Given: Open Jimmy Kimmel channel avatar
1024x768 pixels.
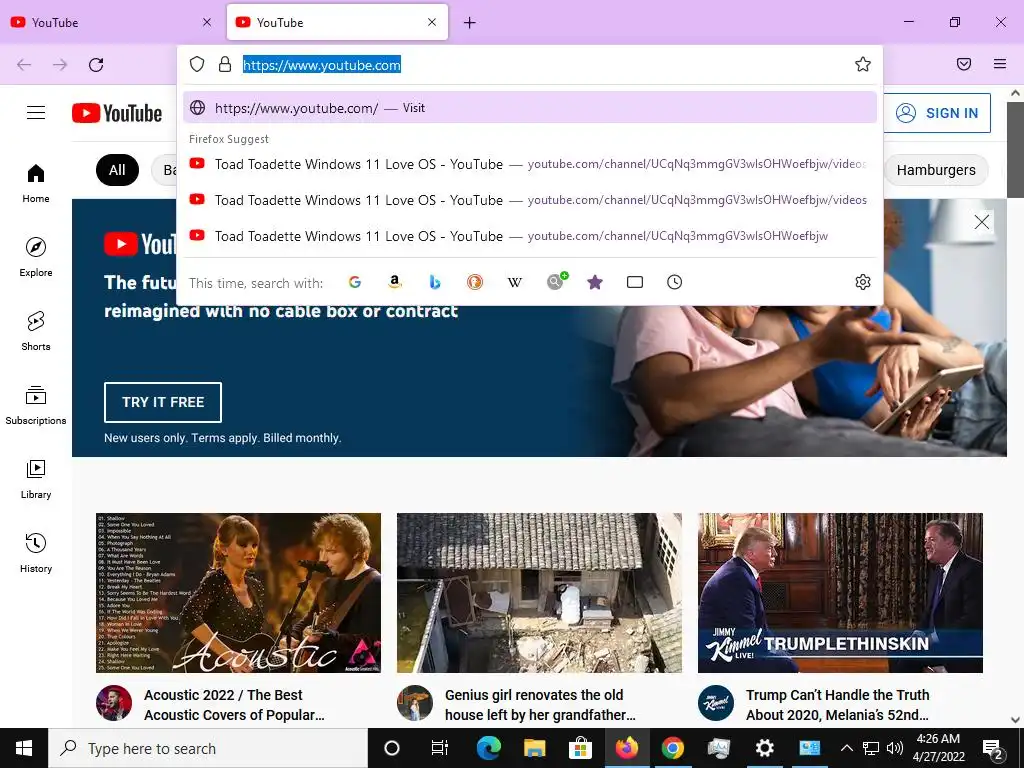Looking at the screenshot, I should [x=716, y=703].
